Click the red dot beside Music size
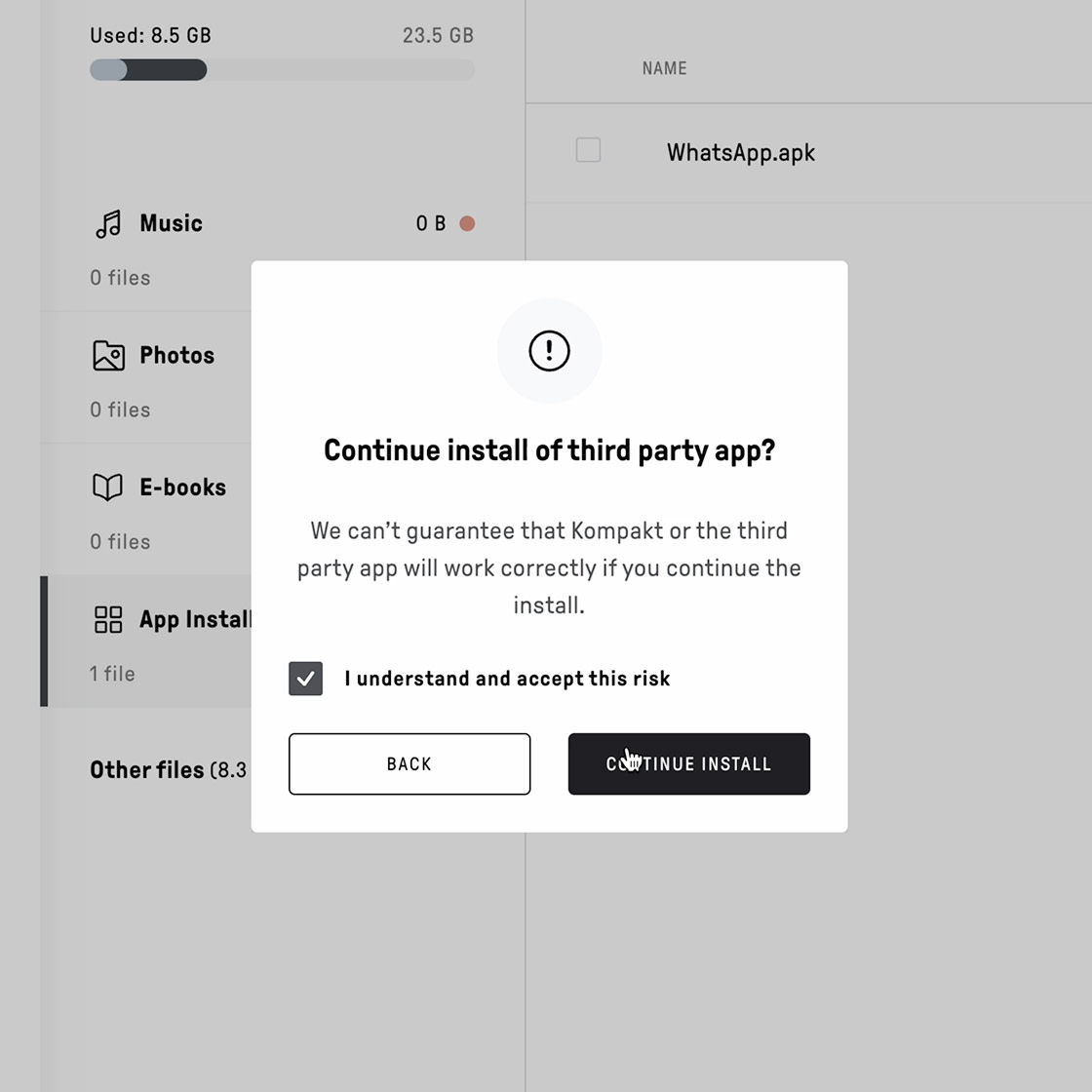 pyautogui.click(x=467, y=223)
